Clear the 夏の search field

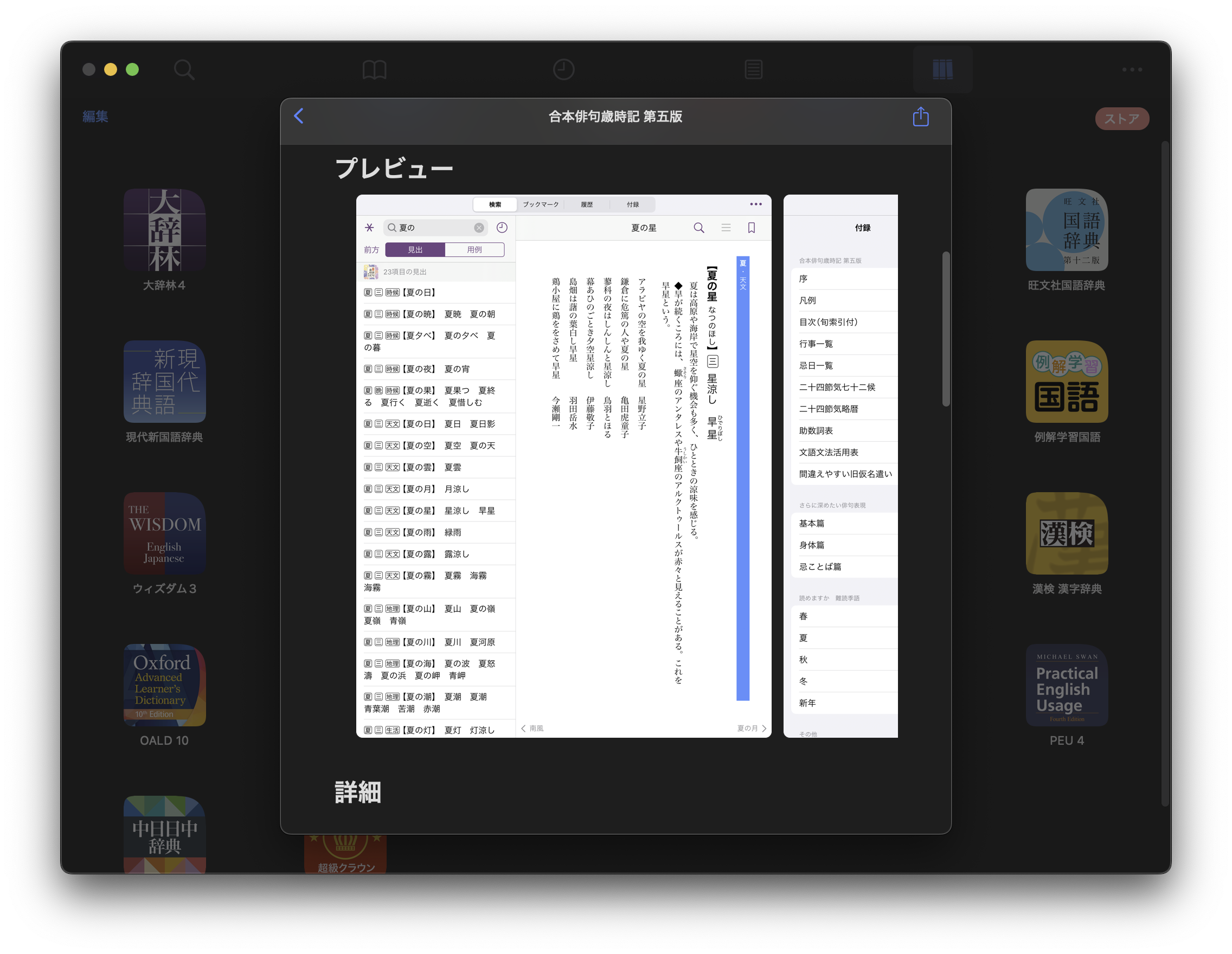pyautogui.click(x=479, y=228)
